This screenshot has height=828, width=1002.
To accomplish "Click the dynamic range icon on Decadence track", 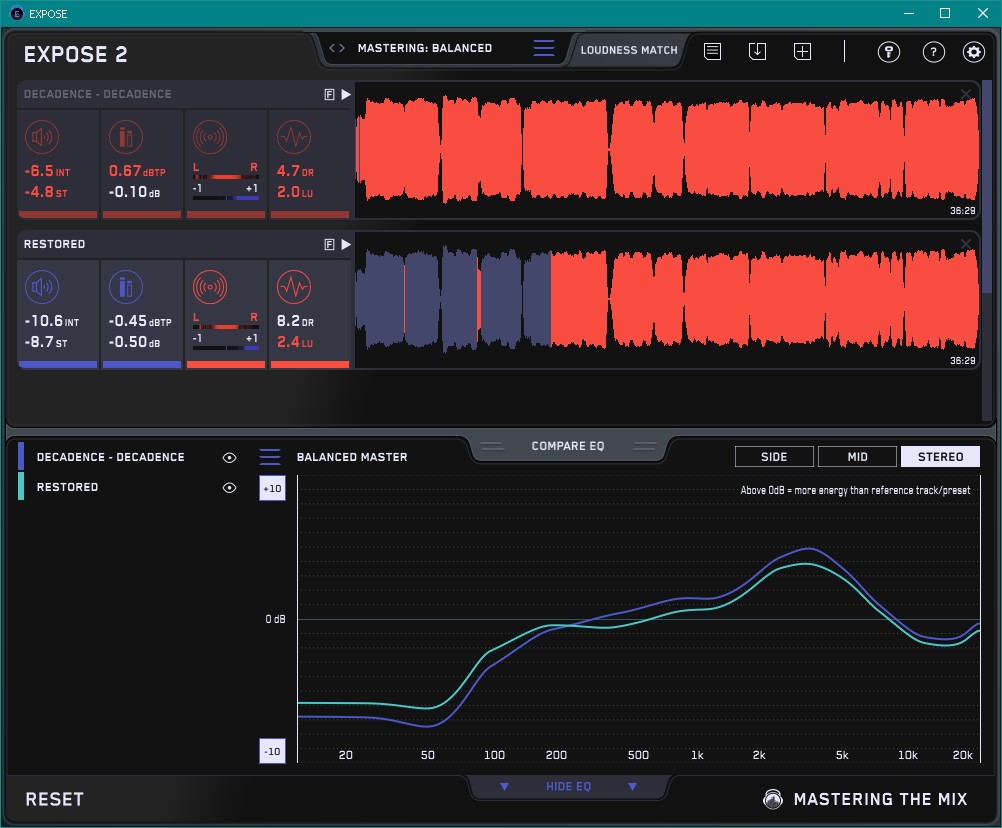I will (294, 137).
